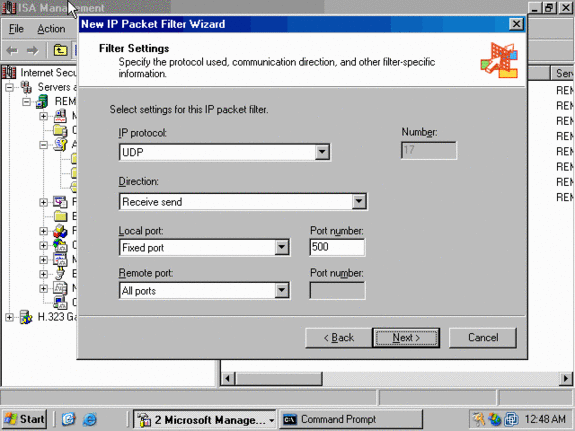Select the Bandwidth Rules folder icon
575x431 pixels.
coord(61,216)
